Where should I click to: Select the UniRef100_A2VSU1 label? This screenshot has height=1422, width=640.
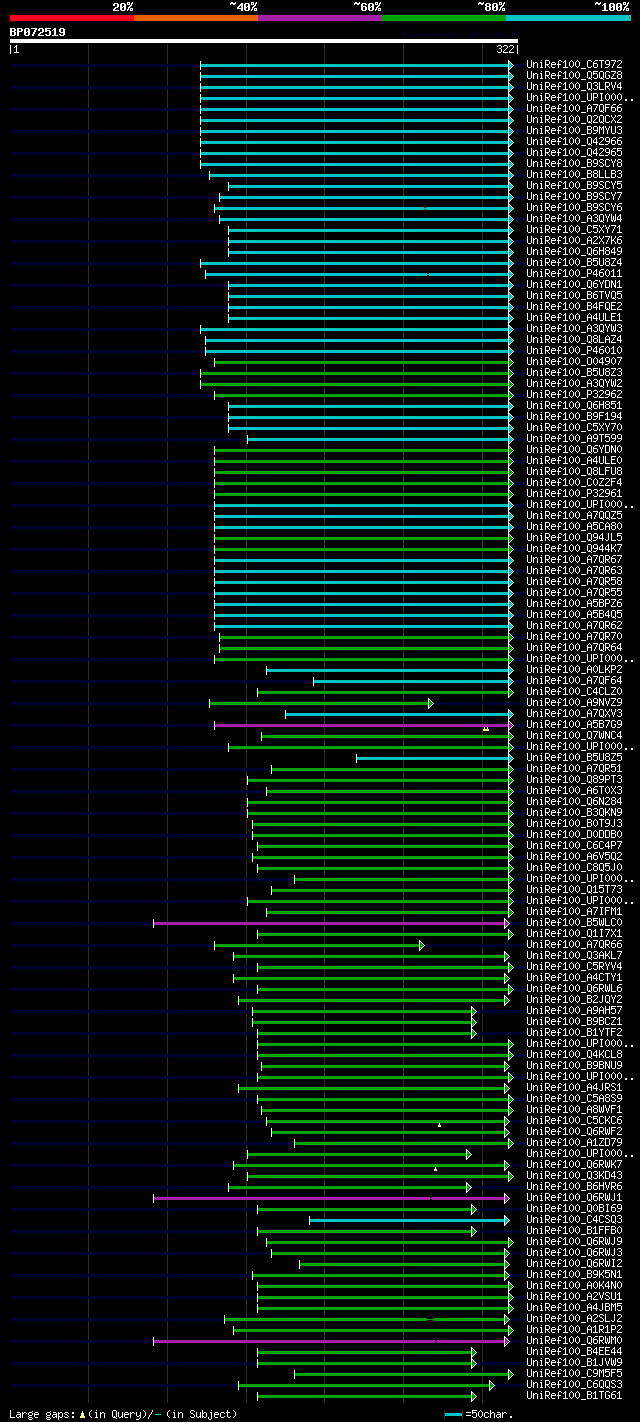(574, 1296)
